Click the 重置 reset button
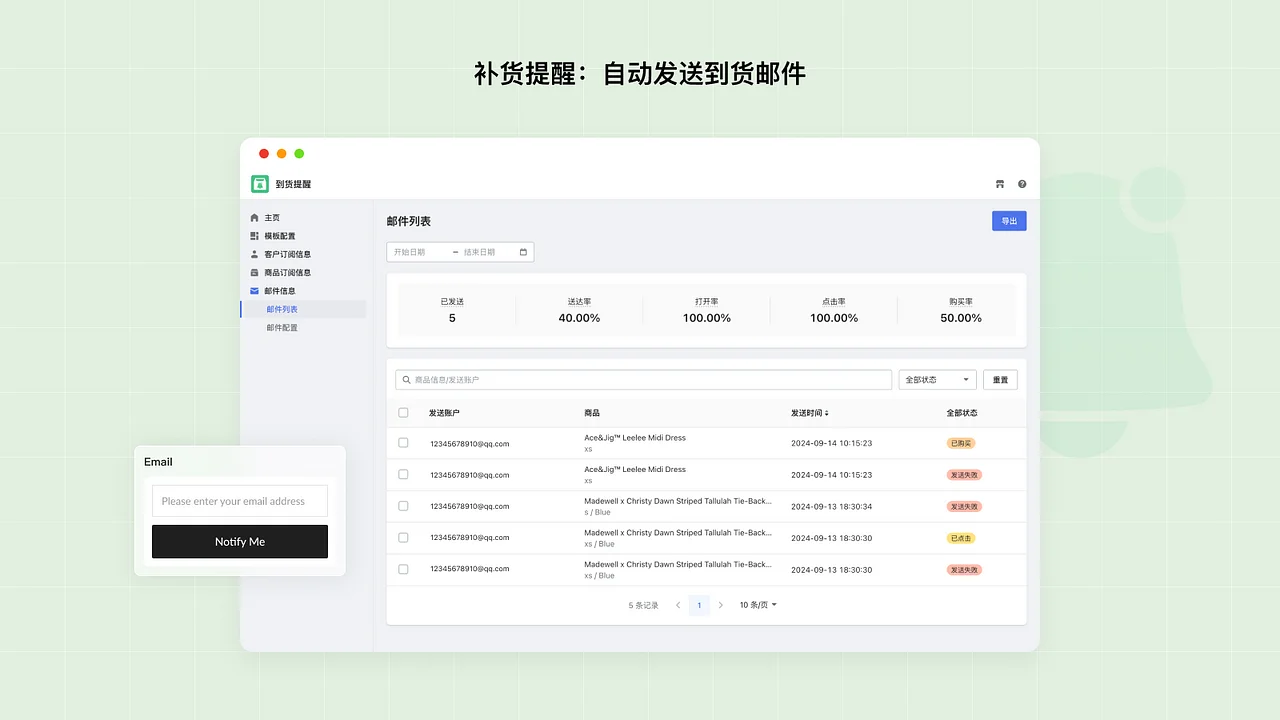This screenshot has height=720, width=1280. pyautogui.click(x=1000, y=380)
